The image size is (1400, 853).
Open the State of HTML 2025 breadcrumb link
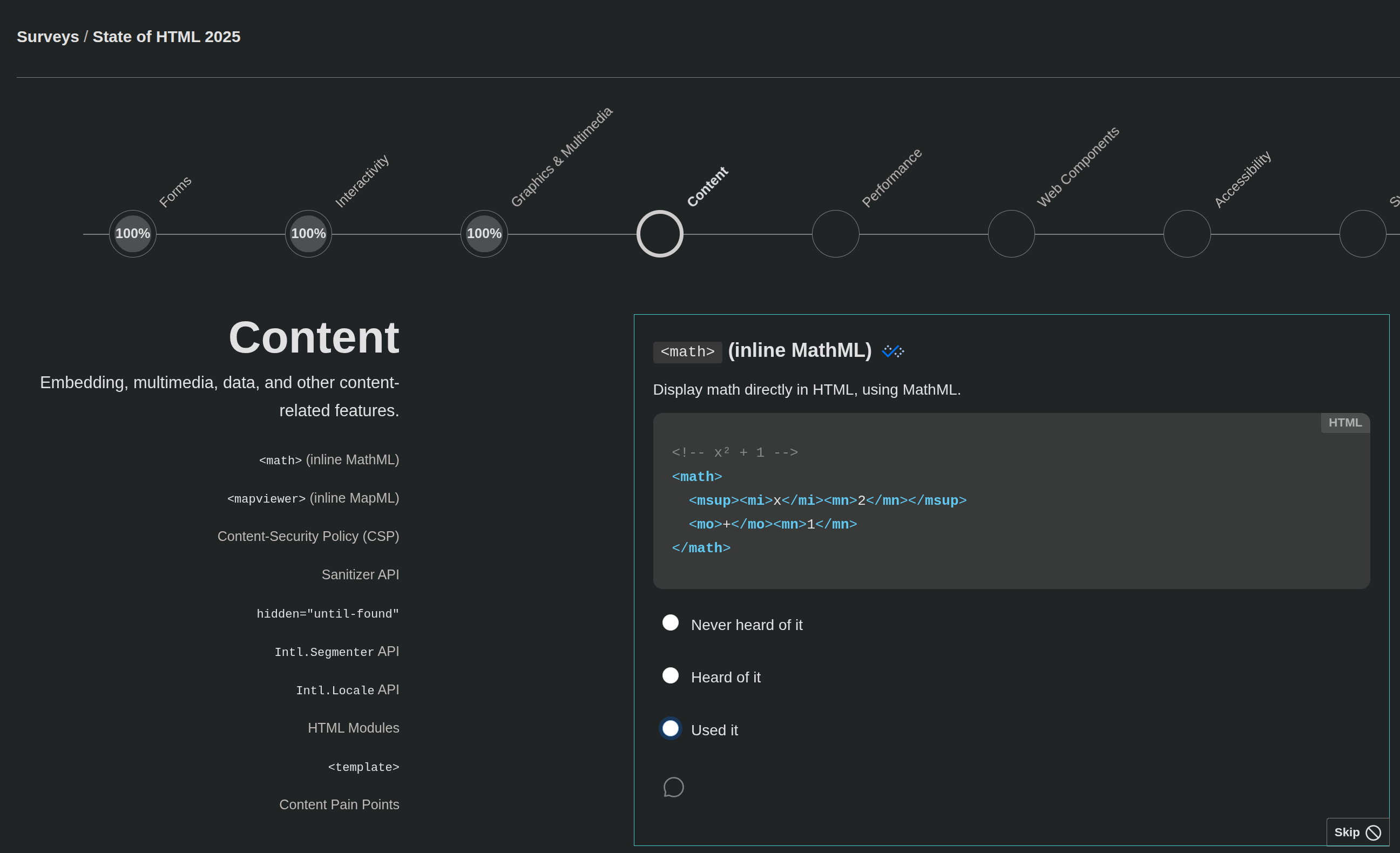point(166,37)
